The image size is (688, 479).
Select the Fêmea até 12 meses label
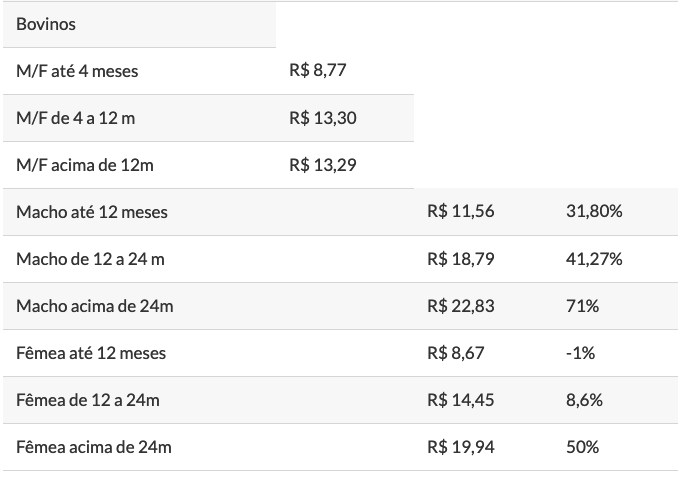pyautogui.click(x=91, y=353)
